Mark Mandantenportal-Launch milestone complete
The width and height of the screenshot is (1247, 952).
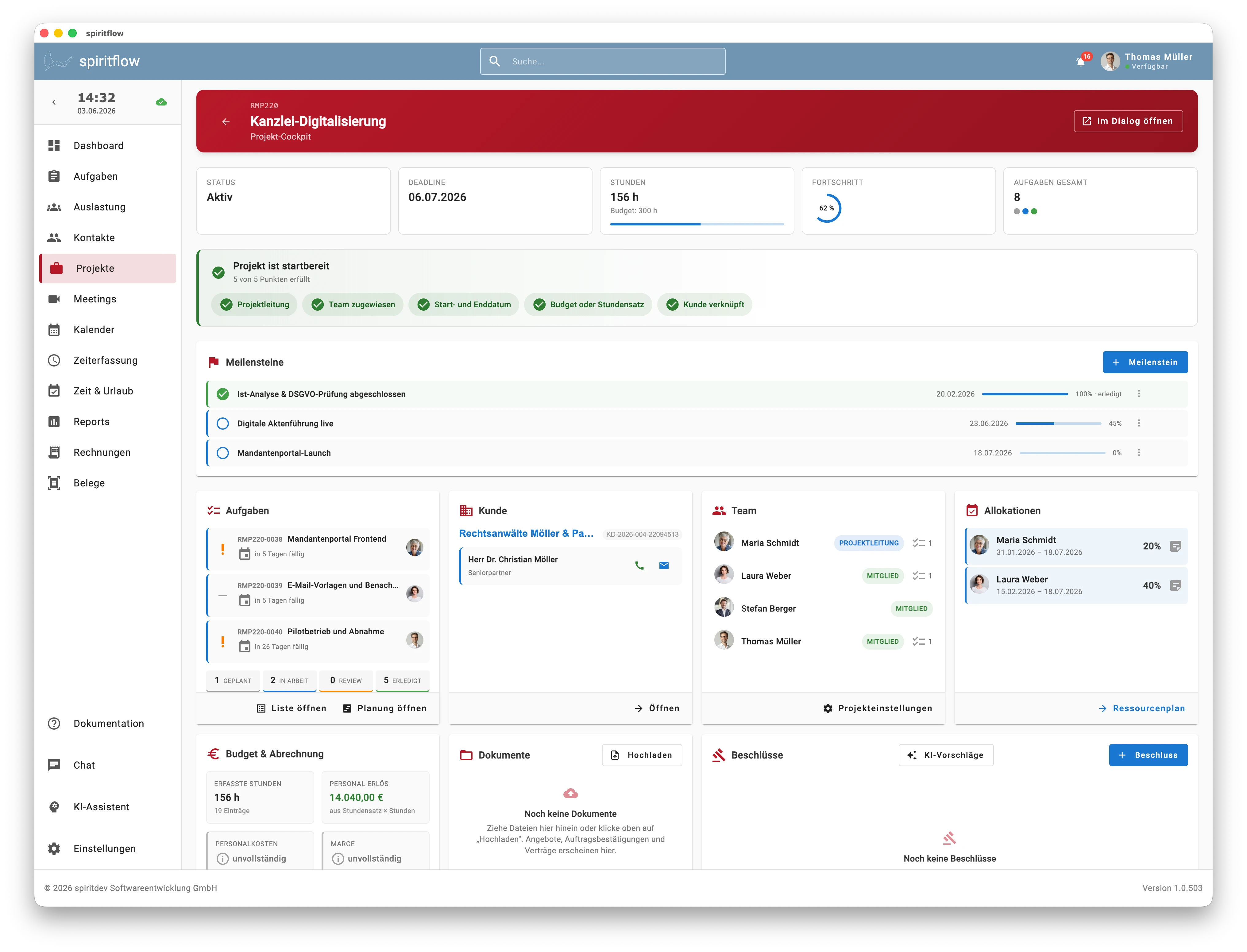(223, 453)
